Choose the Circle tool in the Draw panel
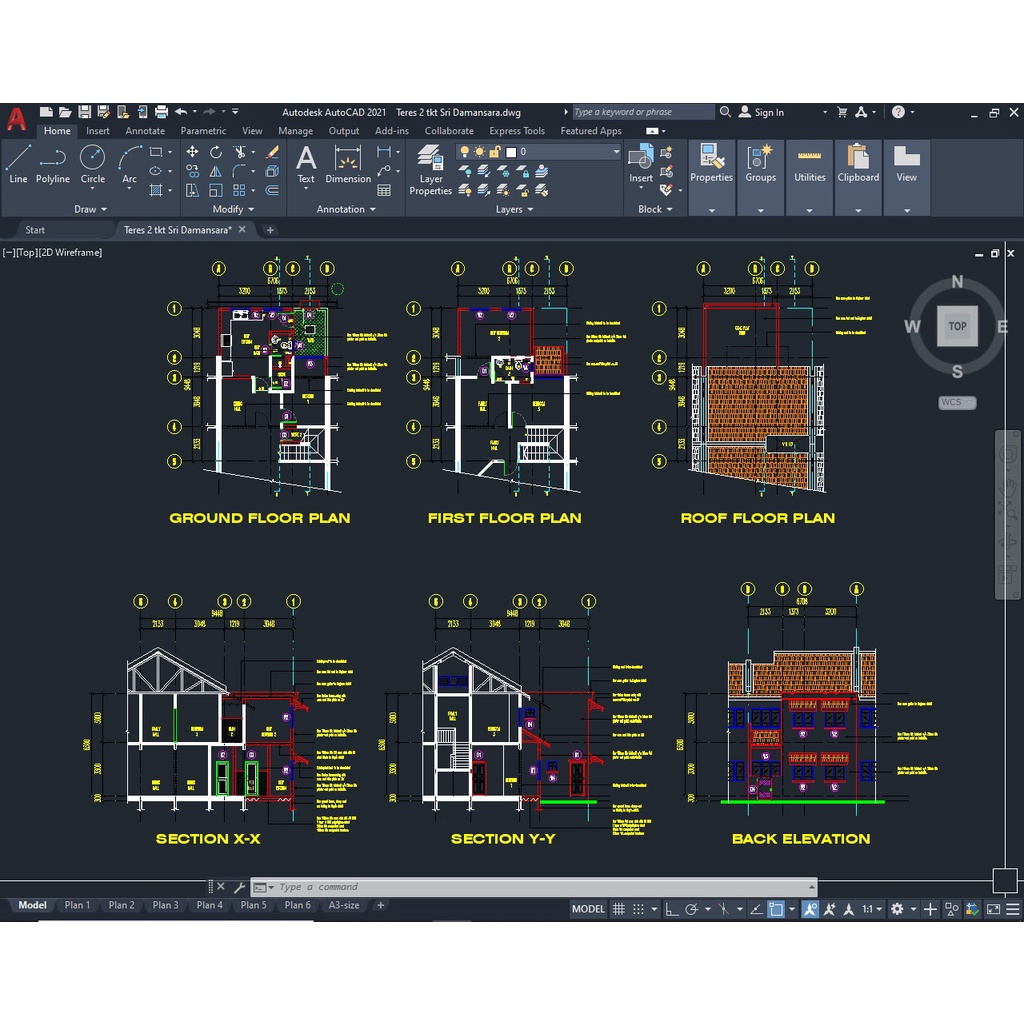 point(92,164)
